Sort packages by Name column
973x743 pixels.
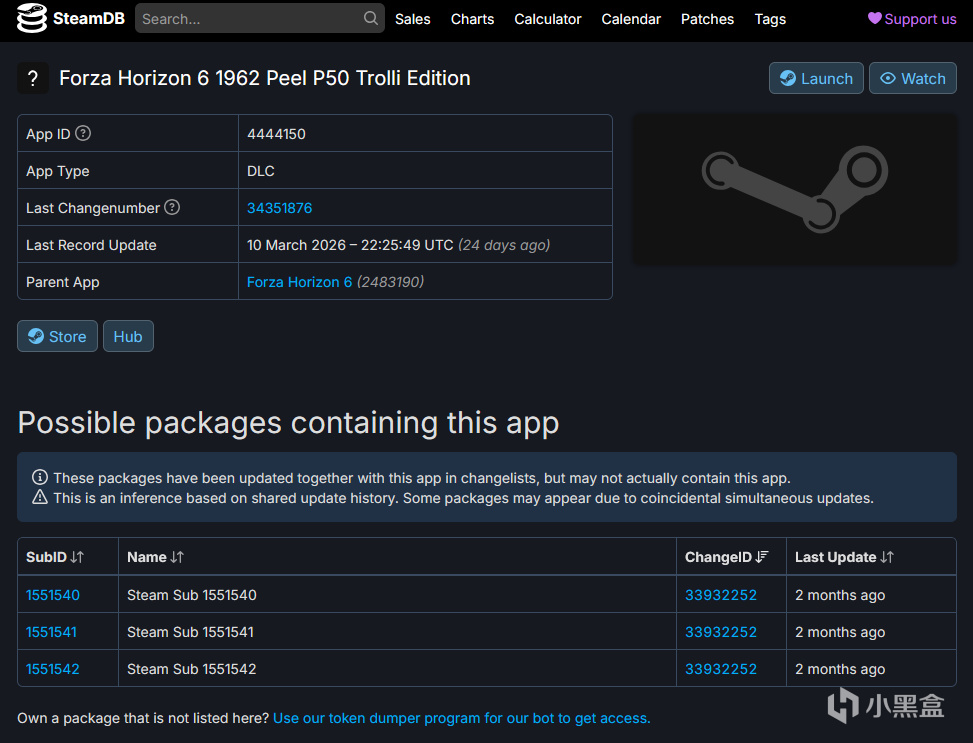click(155, 557)
